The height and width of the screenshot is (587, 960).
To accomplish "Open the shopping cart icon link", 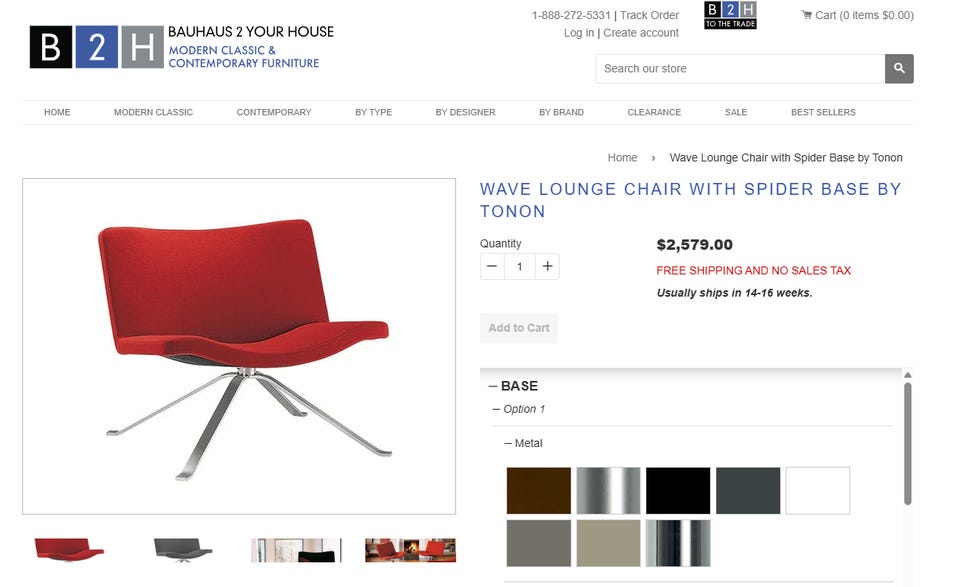I will [857, 15].
